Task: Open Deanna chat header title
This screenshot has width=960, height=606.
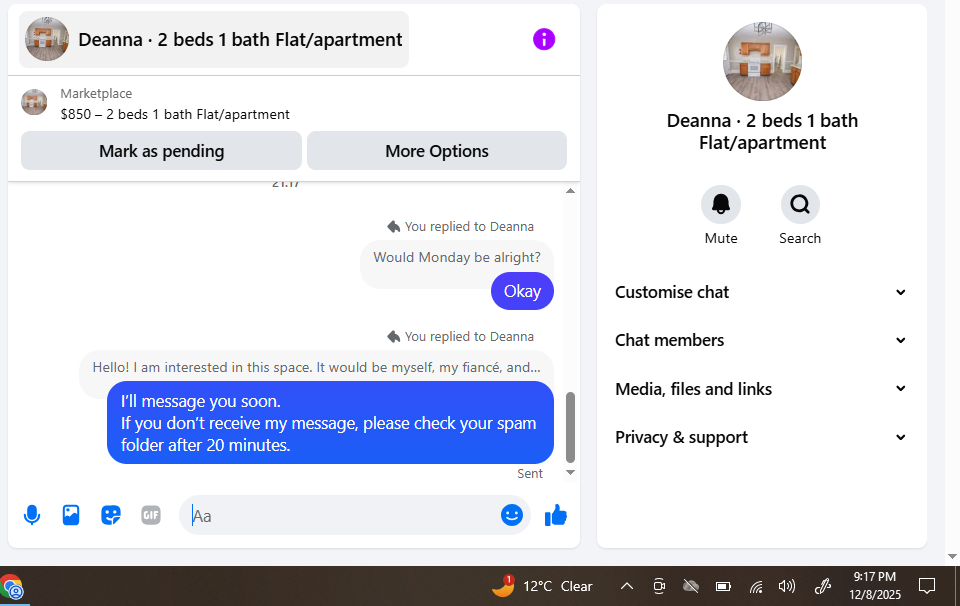Action: pos(240,40)
